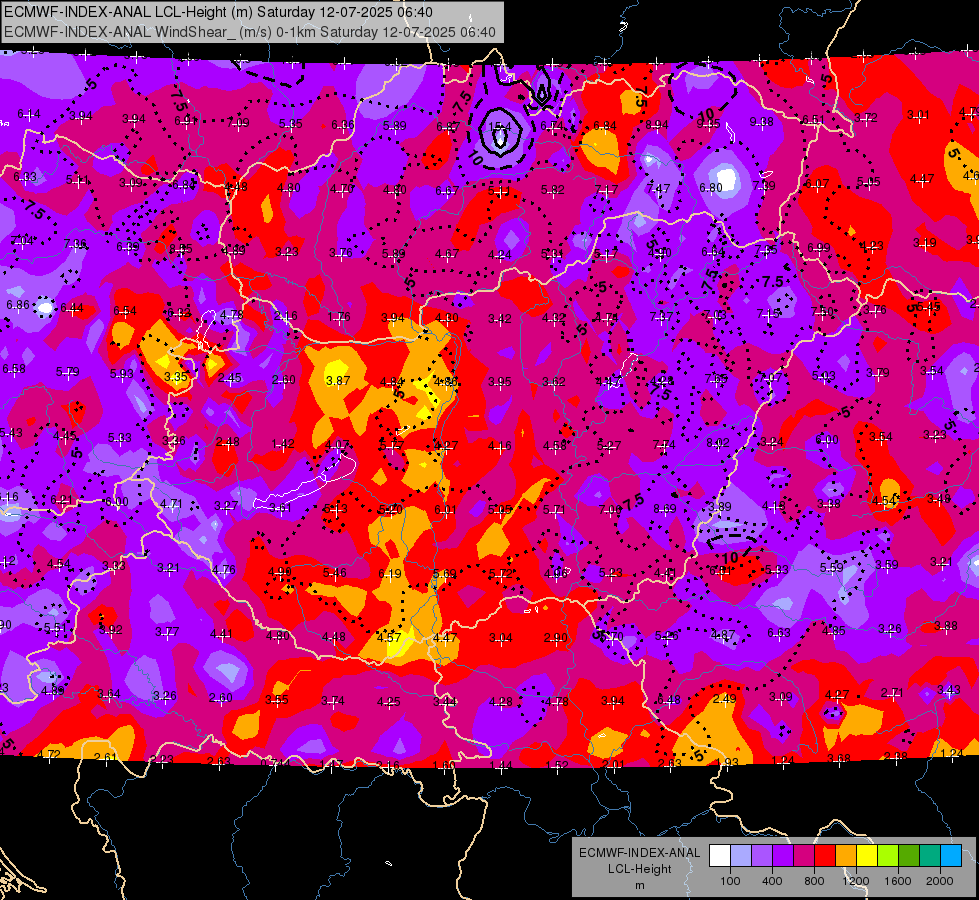Click the grid value 6.84
Viewport: 979px width, 900px height.
coord(605,126)
